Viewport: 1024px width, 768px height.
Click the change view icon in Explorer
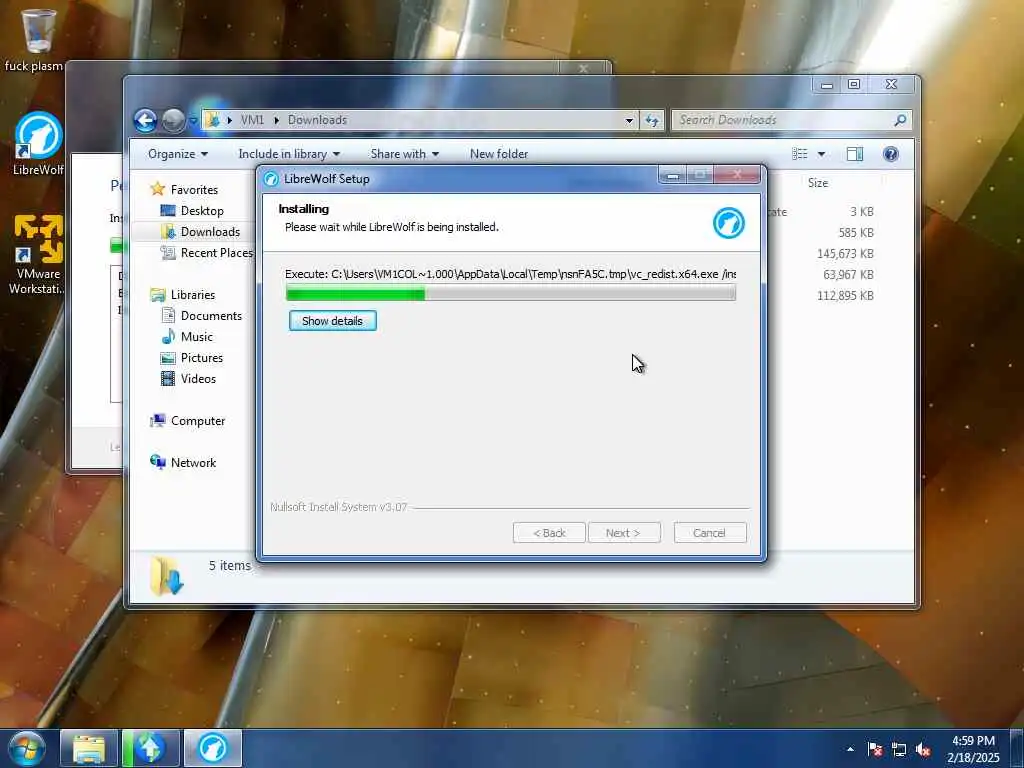(x=800, y=154)
